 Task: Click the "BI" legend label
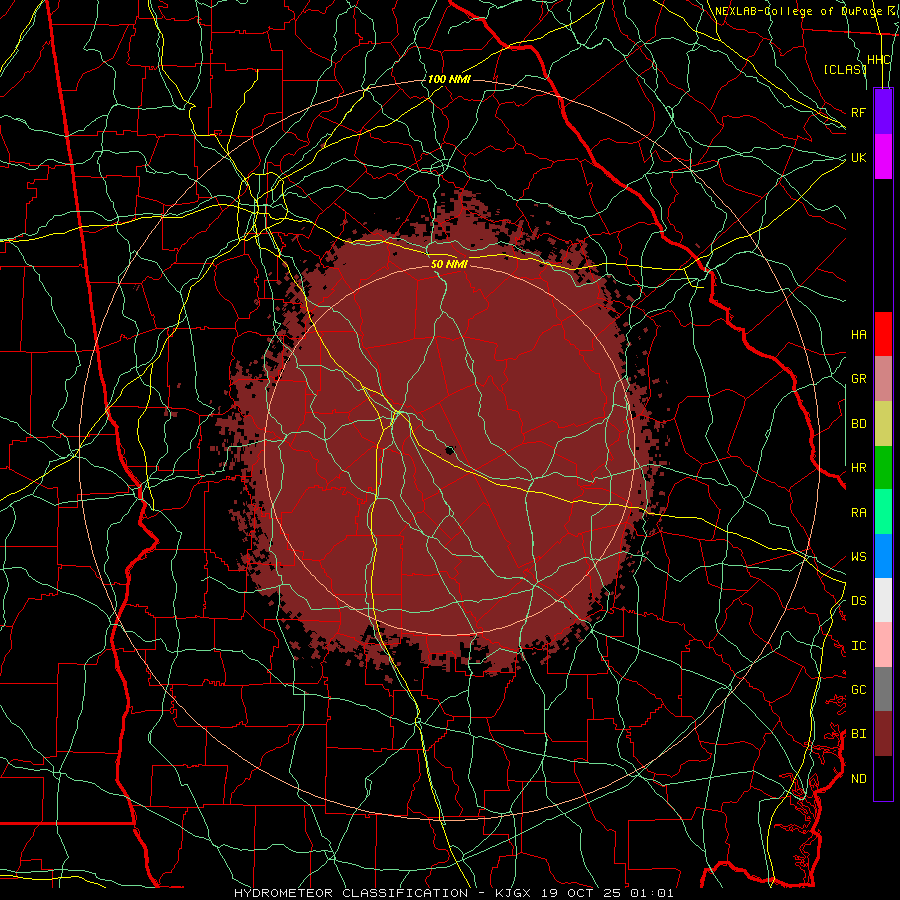(858, 734)
